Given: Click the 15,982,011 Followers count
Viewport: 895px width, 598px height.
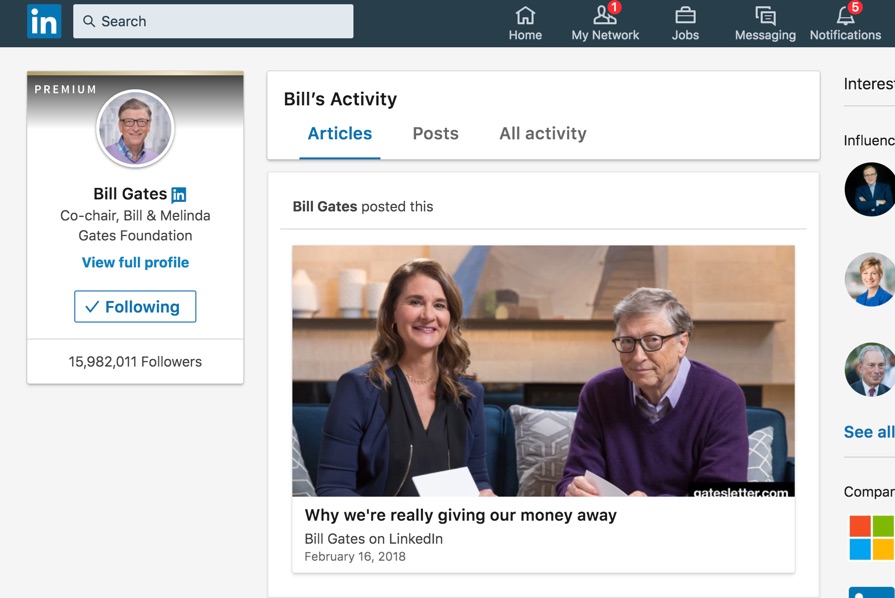Looking at the screenshot, I should [135, 362].
